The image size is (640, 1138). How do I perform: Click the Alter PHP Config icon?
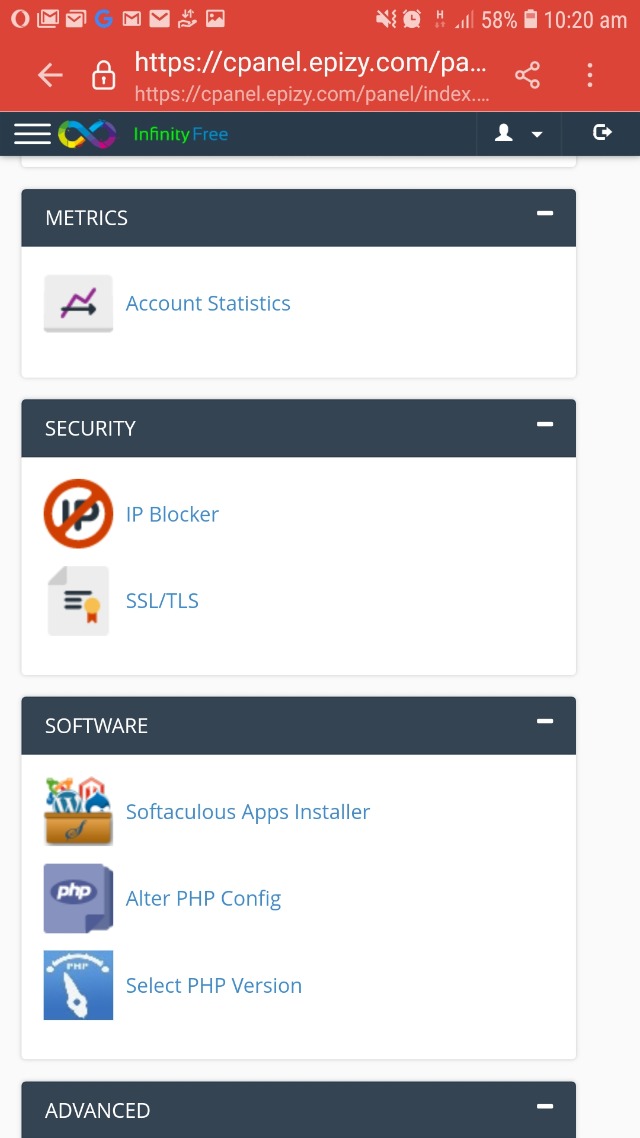click(78, 898)
